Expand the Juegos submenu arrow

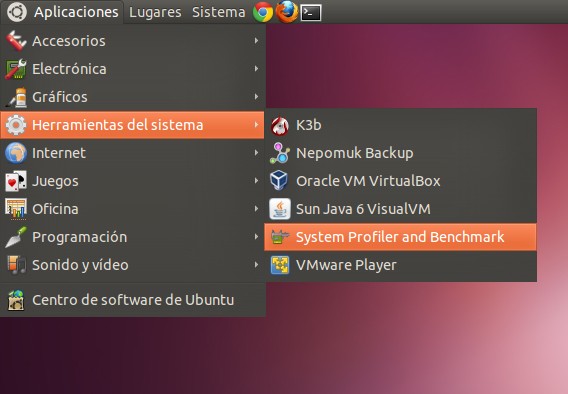coord(256,180)
